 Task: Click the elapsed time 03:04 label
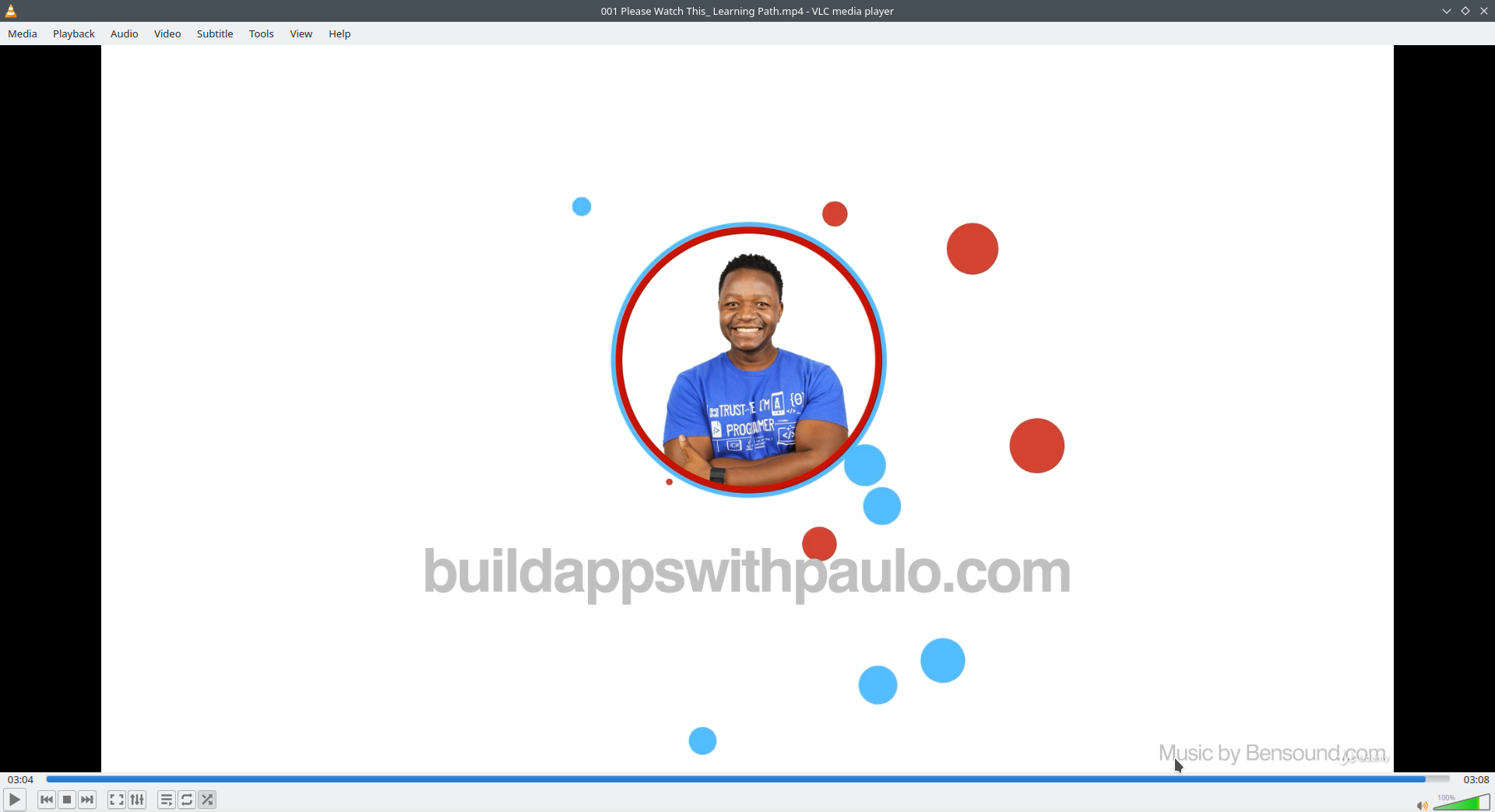click(21, 779)
